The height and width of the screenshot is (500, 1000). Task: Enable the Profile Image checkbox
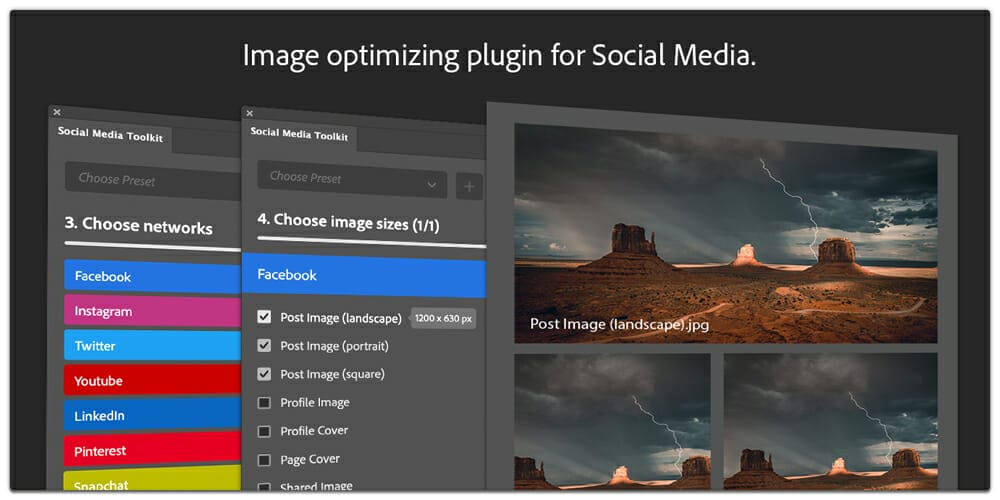pyautogui.click(x=264, y=402)
